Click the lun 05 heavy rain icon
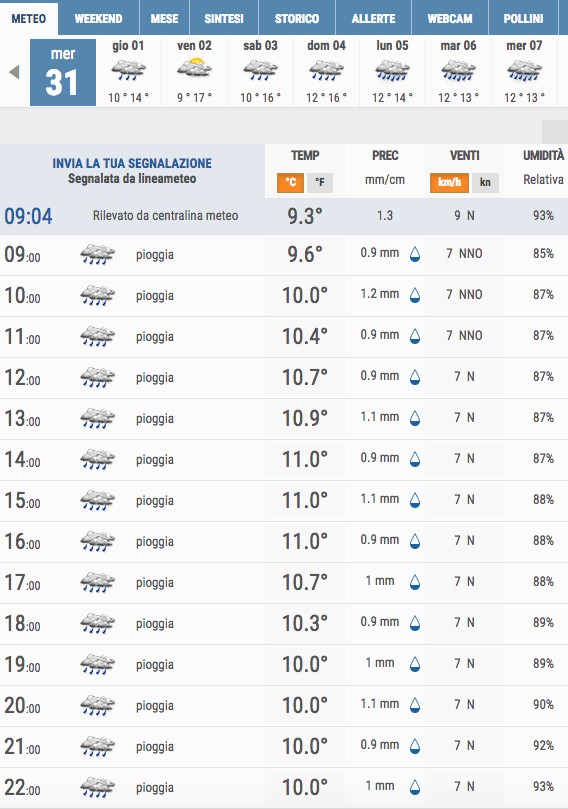Screen dimensions: 568x809 [393, 70]
